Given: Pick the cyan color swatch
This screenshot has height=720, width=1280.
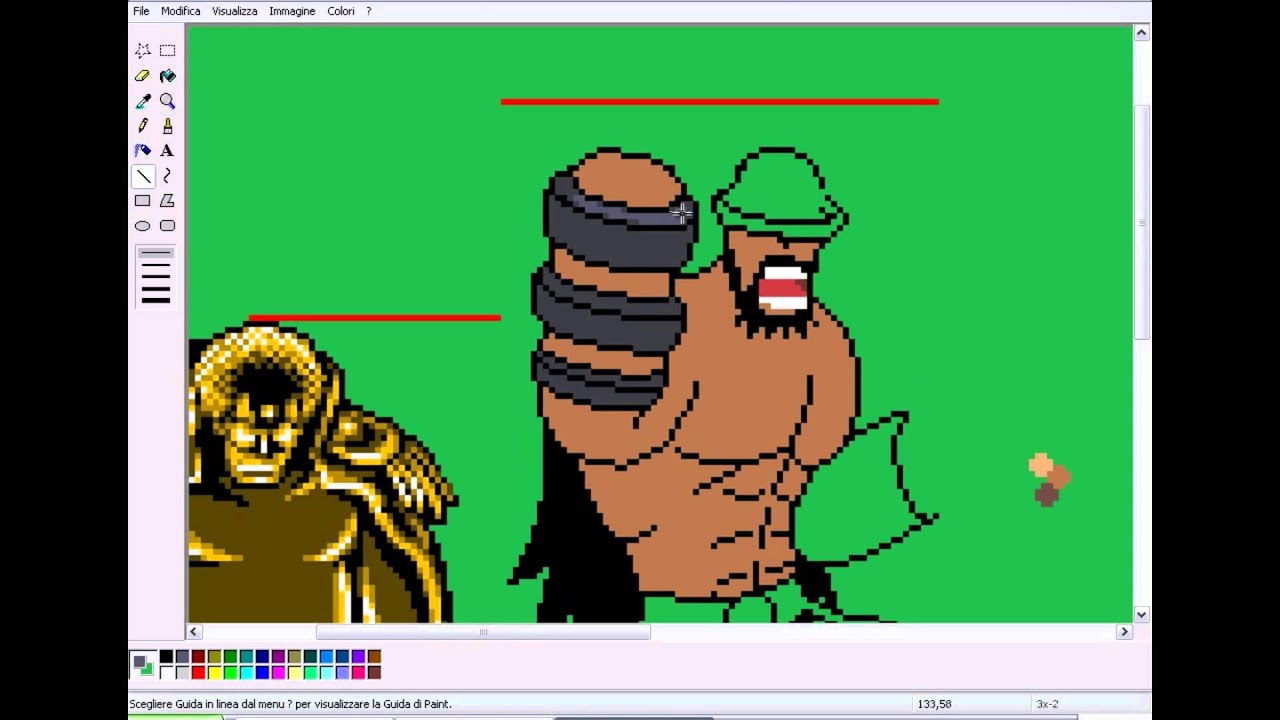Looking at the screenshot, I should [x=246, y=672].
